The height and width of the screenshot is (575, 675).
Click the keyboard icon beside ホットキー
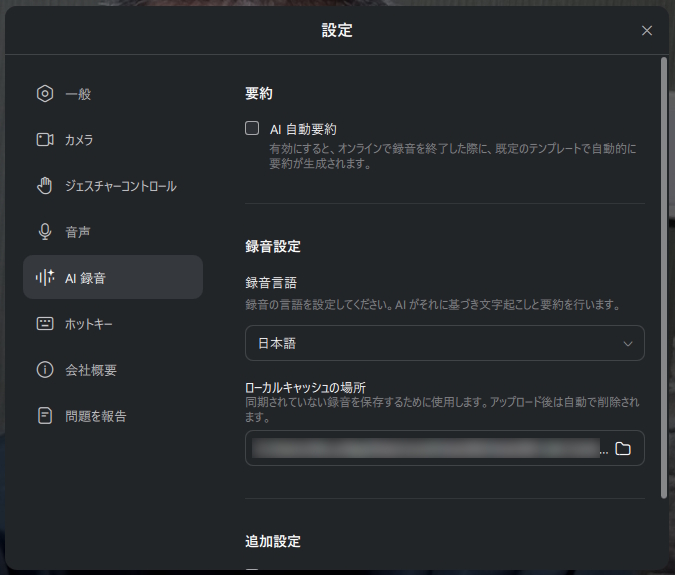pyautogui.click(x=44, y=324)
